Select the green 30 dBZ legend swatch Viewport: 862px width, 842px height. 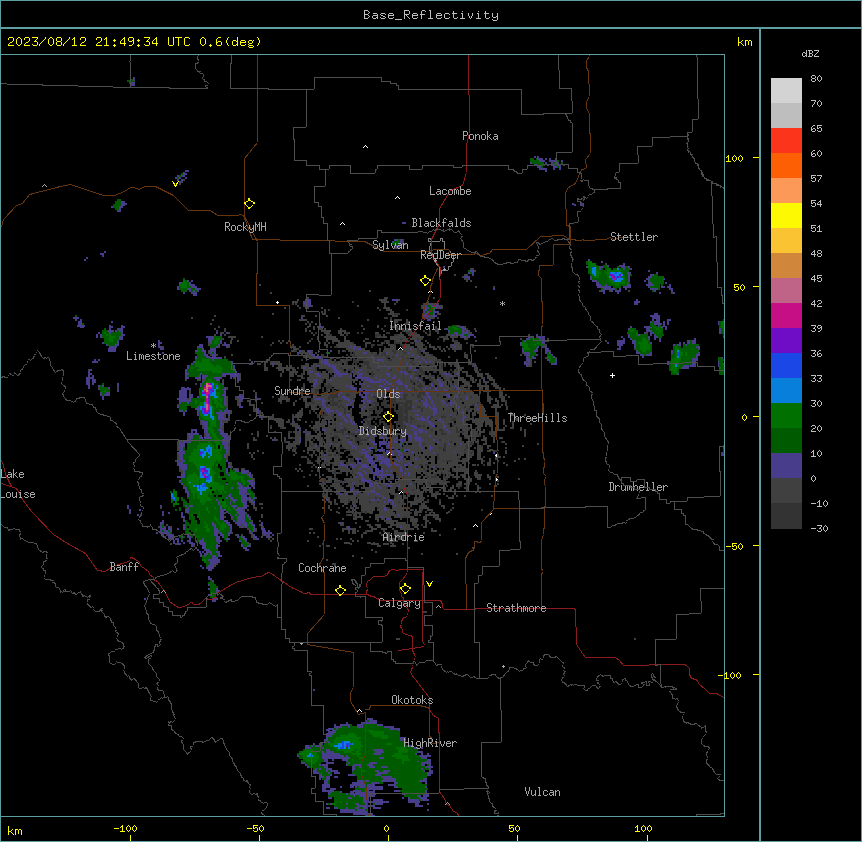(x=786, y=416)
